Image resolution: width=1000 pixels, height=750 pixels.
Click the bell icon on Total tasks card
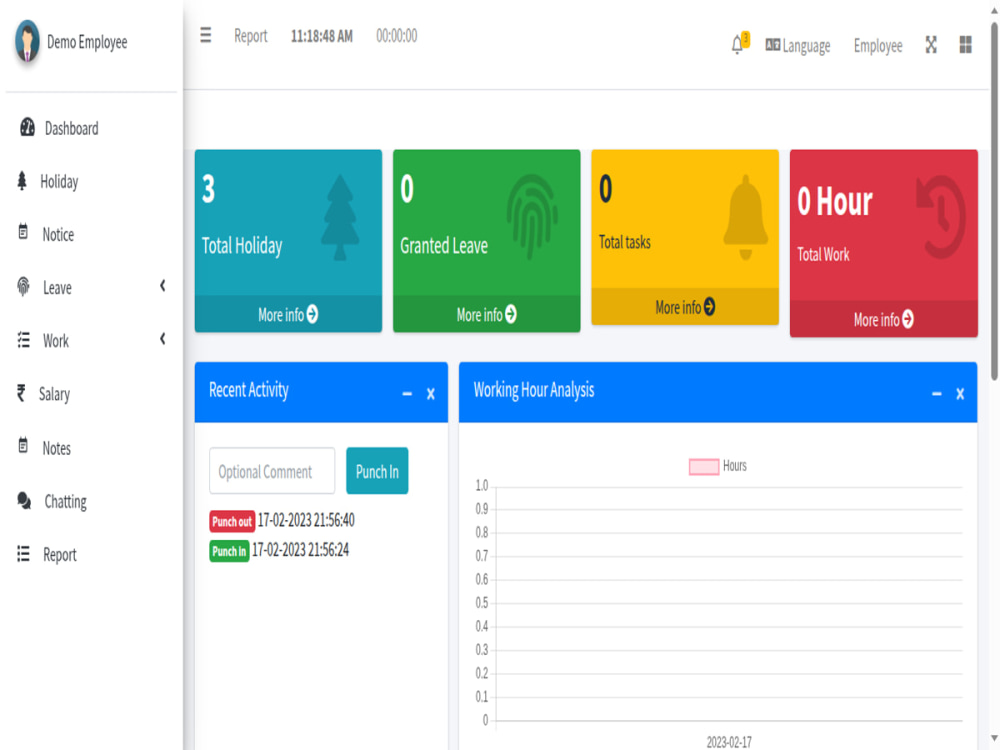(745, 217)
